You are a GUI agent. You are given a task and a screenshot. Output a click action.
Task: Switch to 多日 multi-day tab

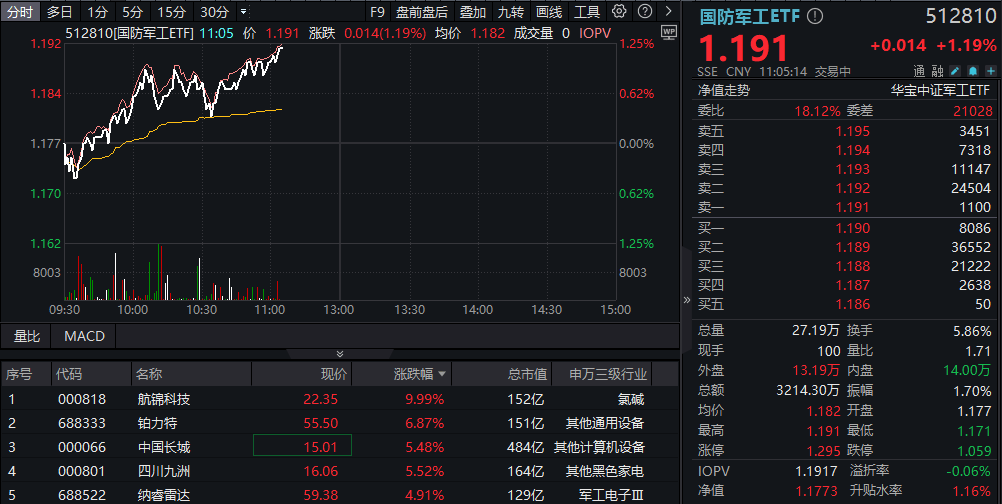[59, 11]
